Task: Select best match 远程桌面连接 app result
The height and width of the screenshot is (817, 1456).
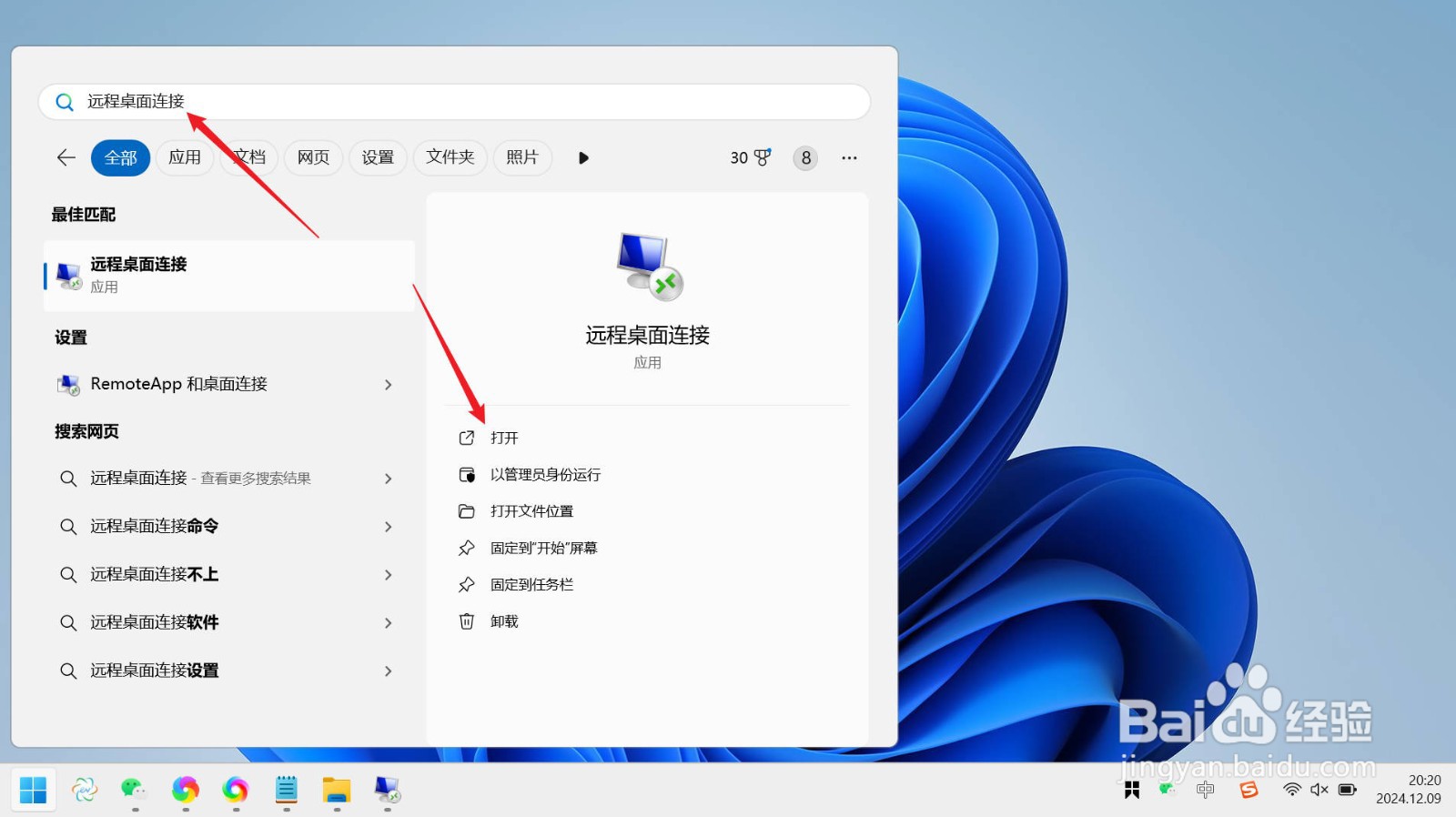Action: (229, 276)
